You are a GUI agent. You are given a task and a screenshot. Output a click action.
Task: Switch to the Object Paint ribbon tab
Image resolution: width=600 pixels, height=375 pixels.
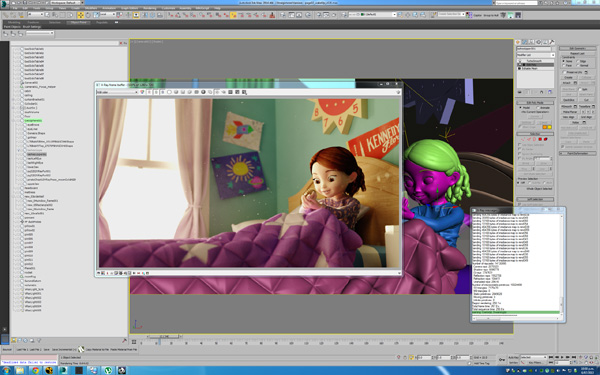79,22
